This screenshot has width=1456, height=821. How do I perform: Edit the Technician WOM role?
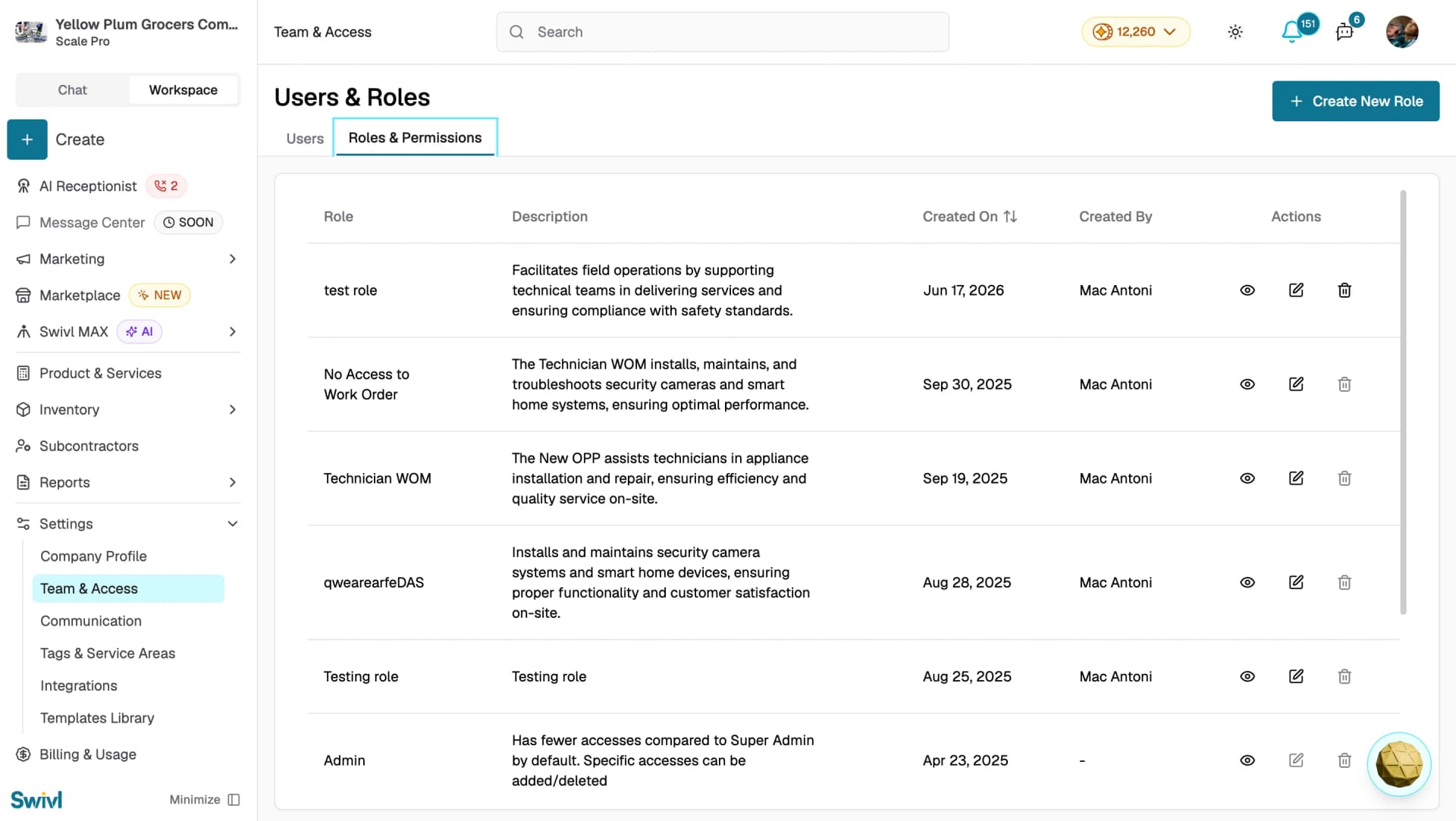[x=1296, y=478]
